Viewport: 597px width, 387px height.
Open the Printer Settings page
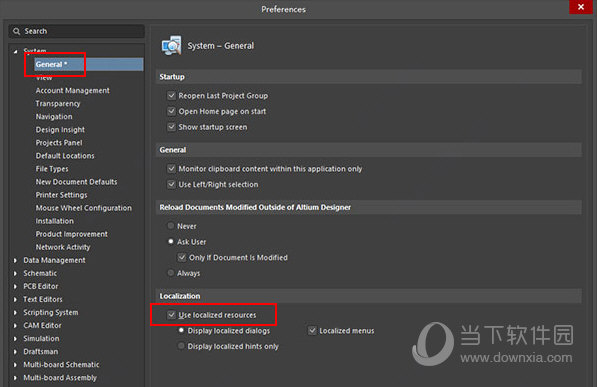[61, 195]
